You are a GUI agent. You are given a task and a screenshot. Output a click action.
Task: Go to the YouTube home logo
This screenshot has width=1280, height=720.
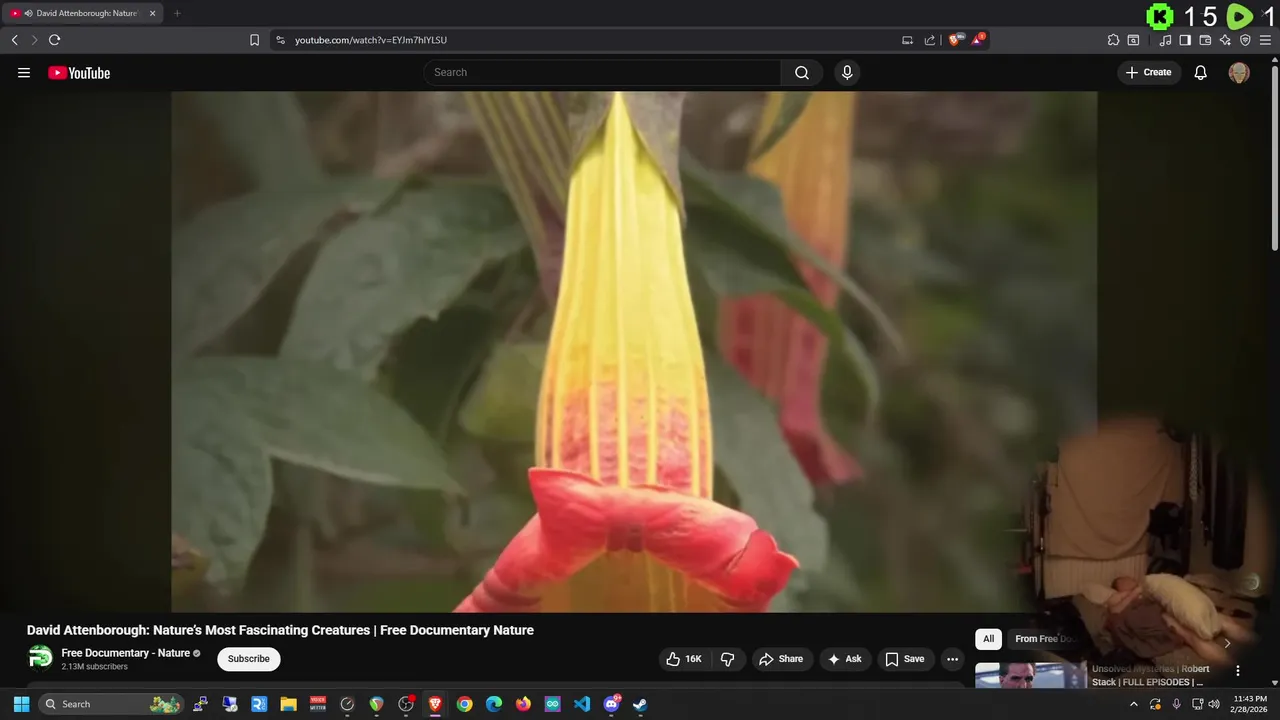tap(79, 72)
